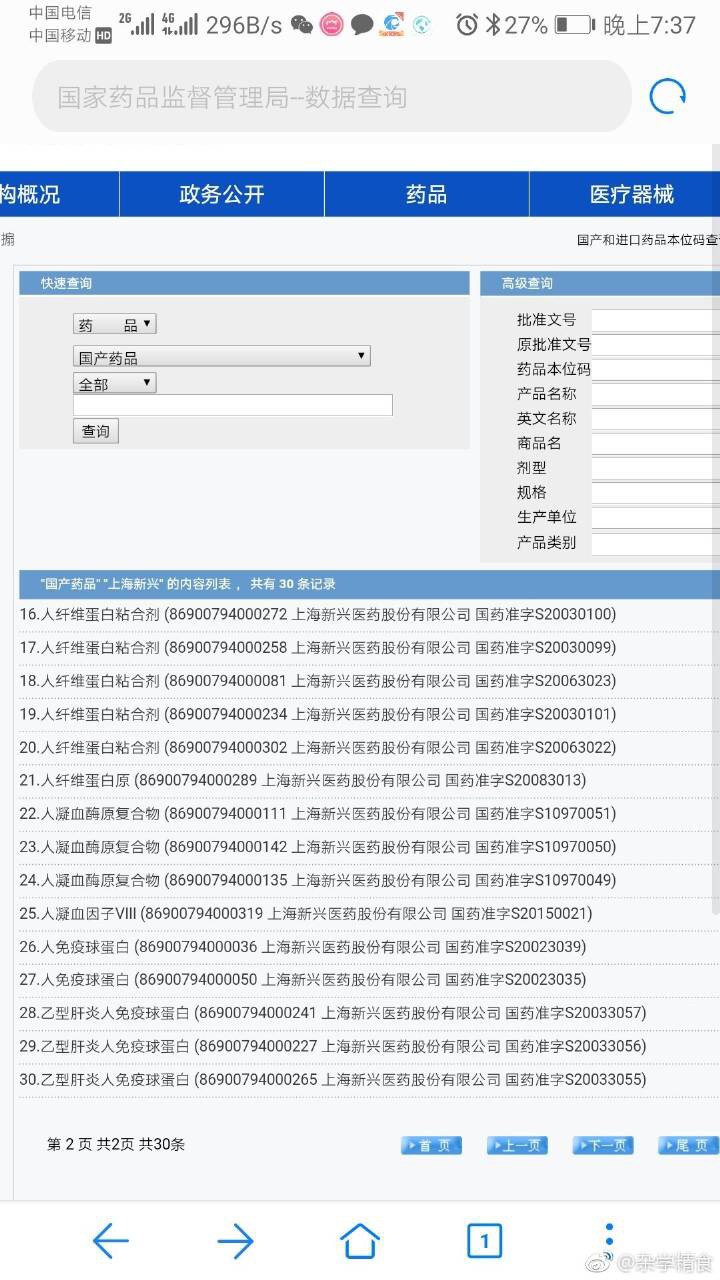
Task: Open record 27 人免疫球蛋白 S20023035
Action: click(303, 979)
